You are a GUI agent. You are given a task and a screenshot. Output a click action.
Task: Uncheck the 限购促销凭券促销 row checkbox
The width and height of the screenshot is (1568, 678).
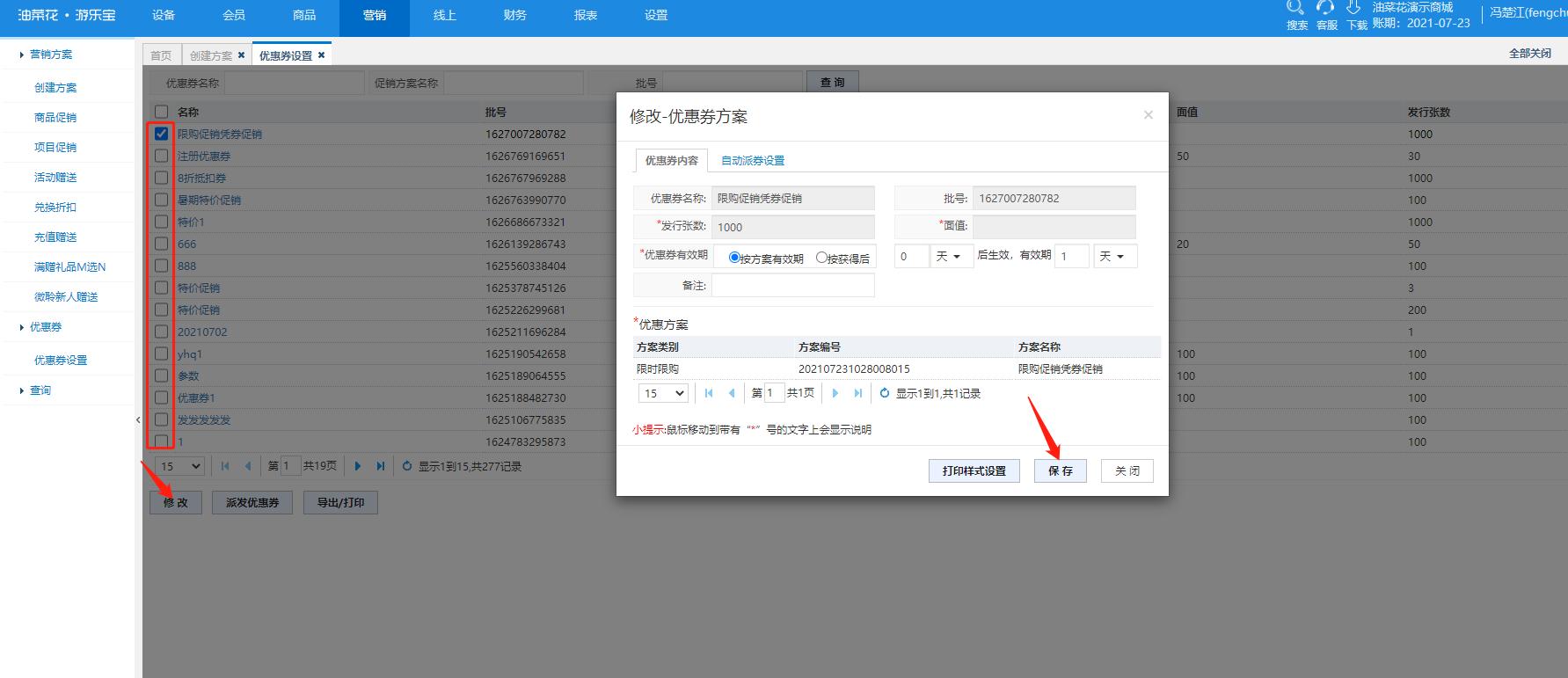[161, 134]
